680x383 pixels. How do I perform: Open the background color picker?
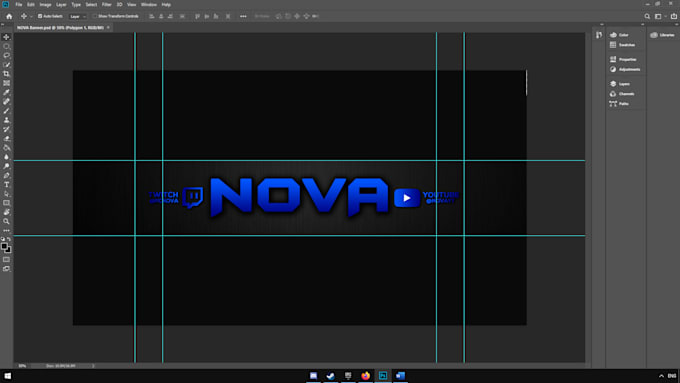click(8, 250)
